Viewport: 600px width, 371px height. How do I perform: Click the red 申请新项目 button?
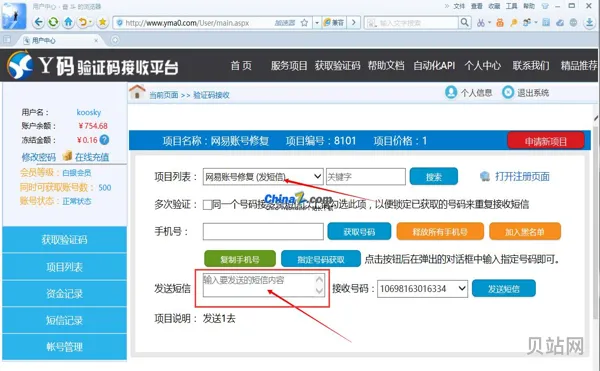tap(546, 141)
